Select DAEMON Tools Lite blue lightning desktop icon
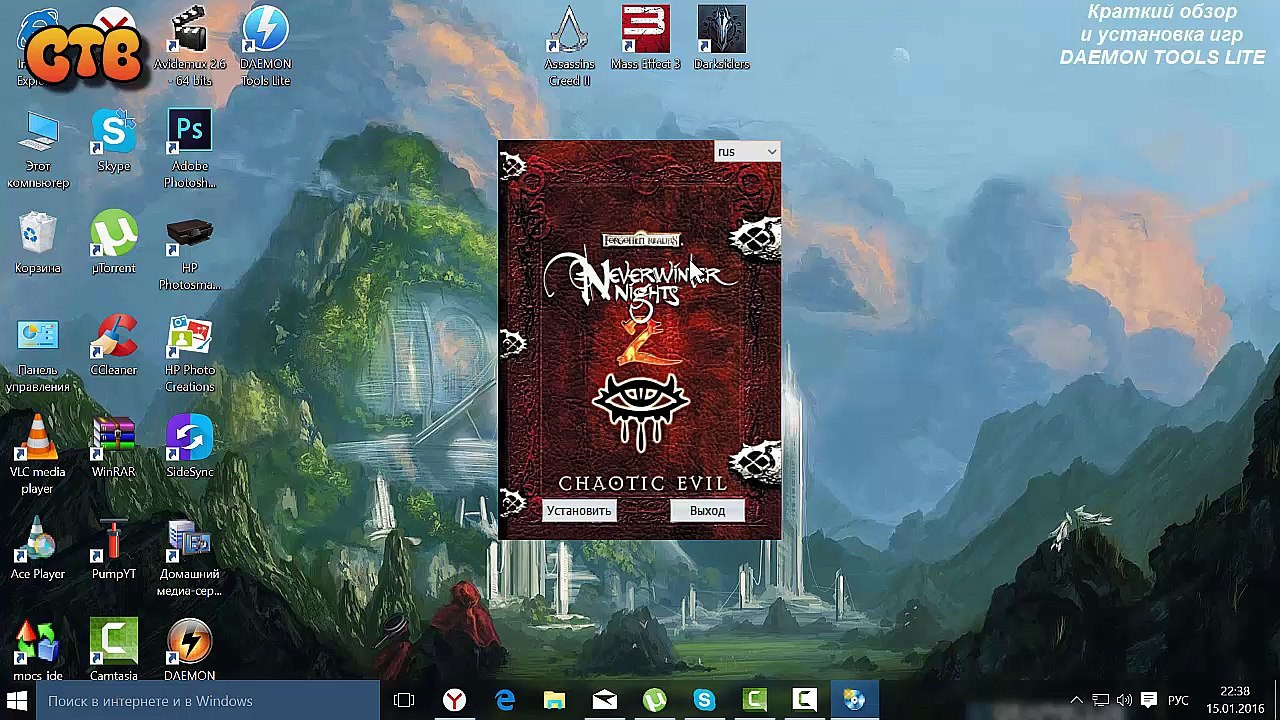Screen dimensions: 1280x720 [265, 46]
